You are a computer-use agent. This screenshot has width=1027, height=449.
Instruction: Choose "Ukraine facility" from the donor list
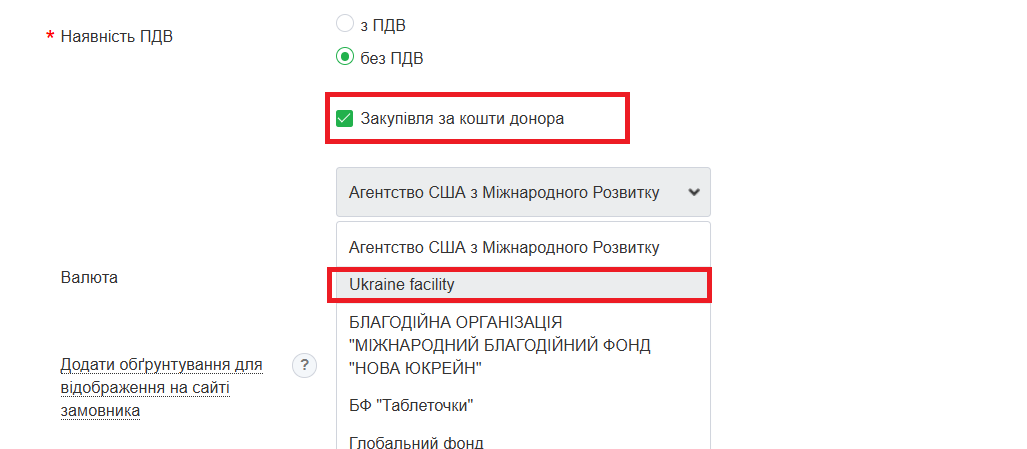520,285
